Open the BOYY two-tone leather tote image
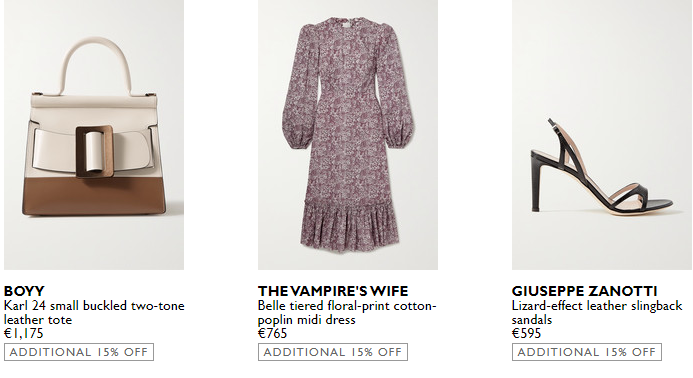 click(x=94, y=135)
